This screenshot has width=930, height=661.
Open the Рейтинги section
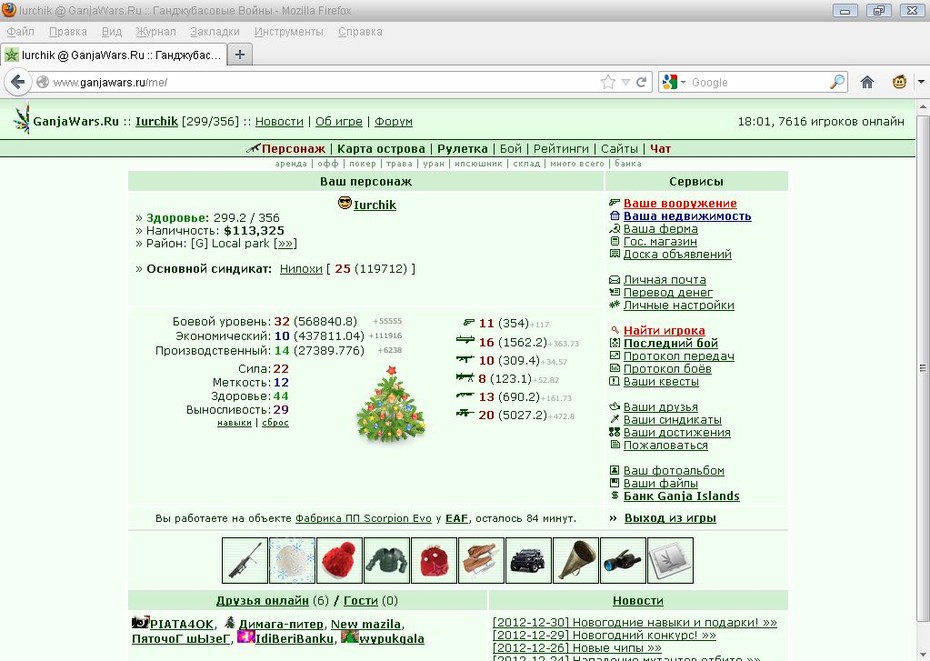tap(560, 148)
